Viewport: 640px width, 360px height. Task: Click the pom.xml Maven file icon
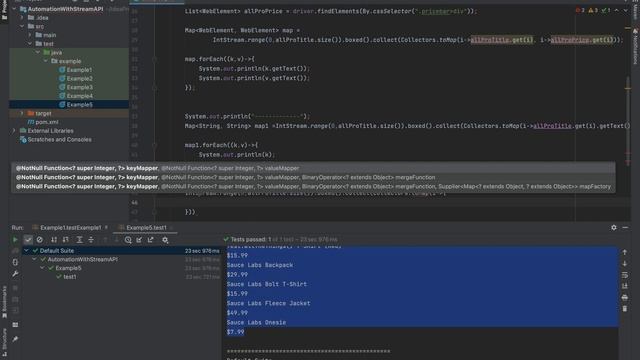[x=31, y=122]
